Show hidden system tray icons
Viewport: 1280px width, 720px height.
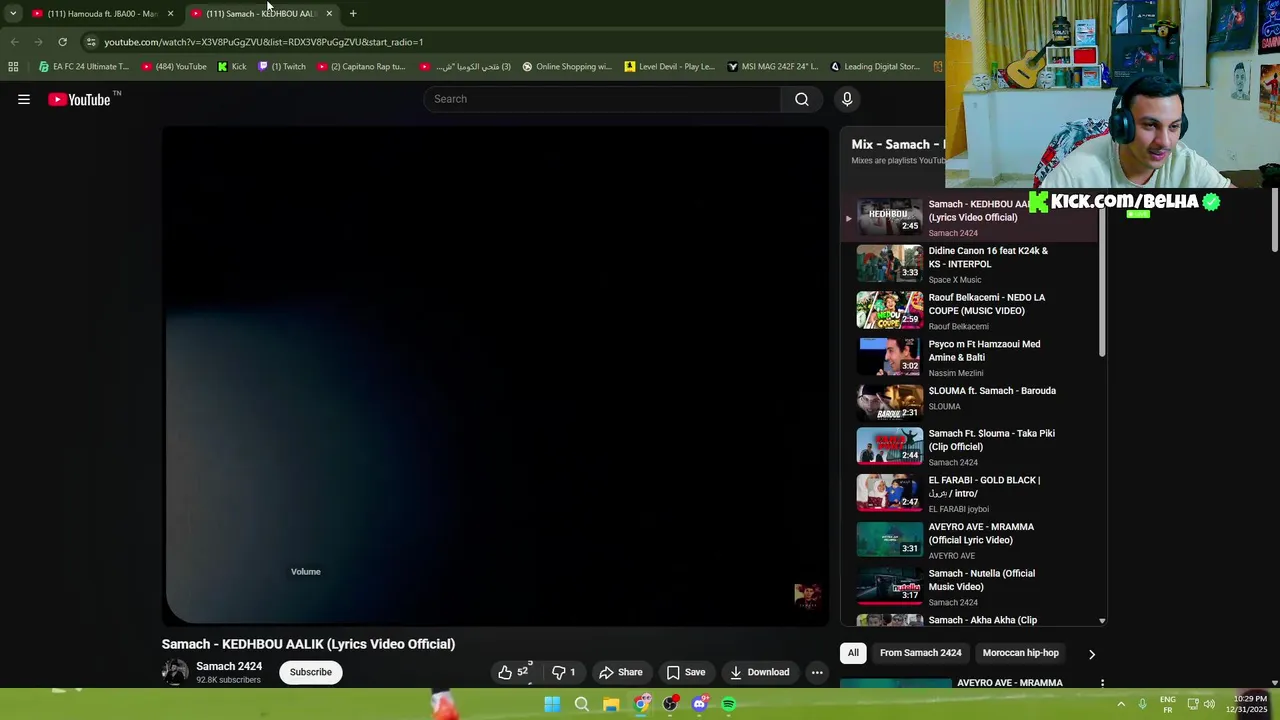1121,704
